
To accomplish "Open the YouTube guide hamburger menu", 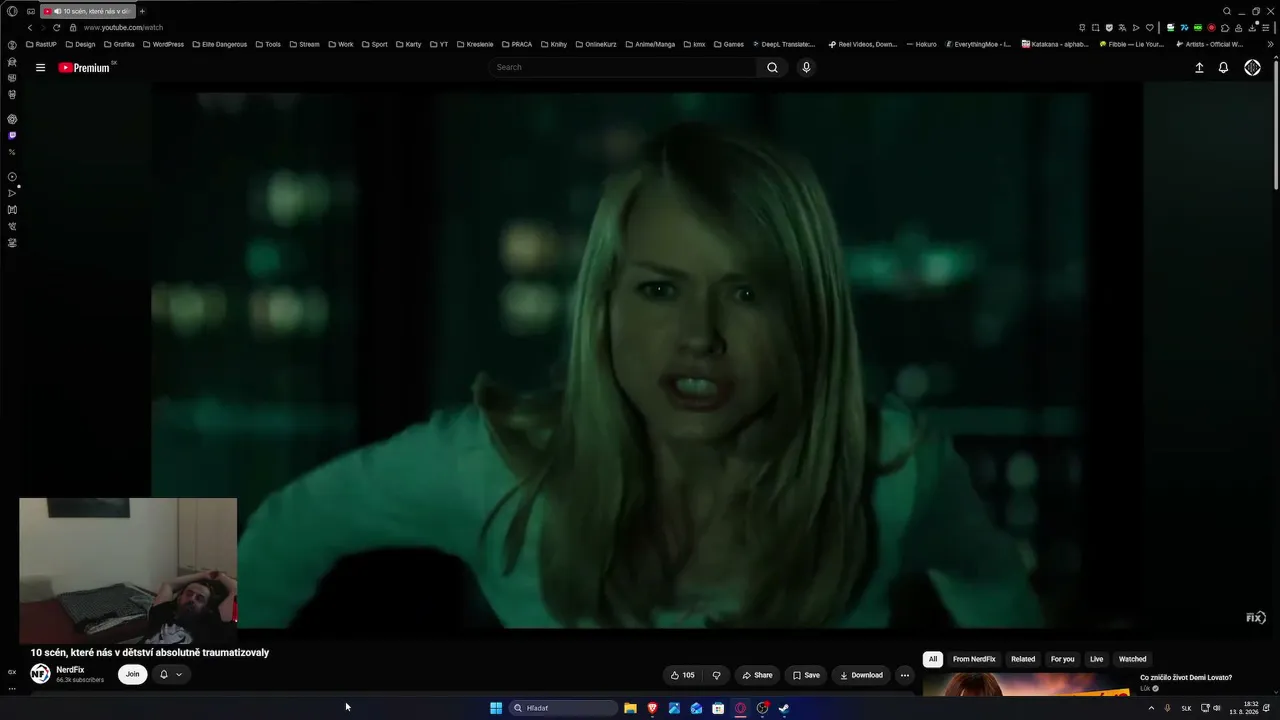I will (x=40, y=68).
